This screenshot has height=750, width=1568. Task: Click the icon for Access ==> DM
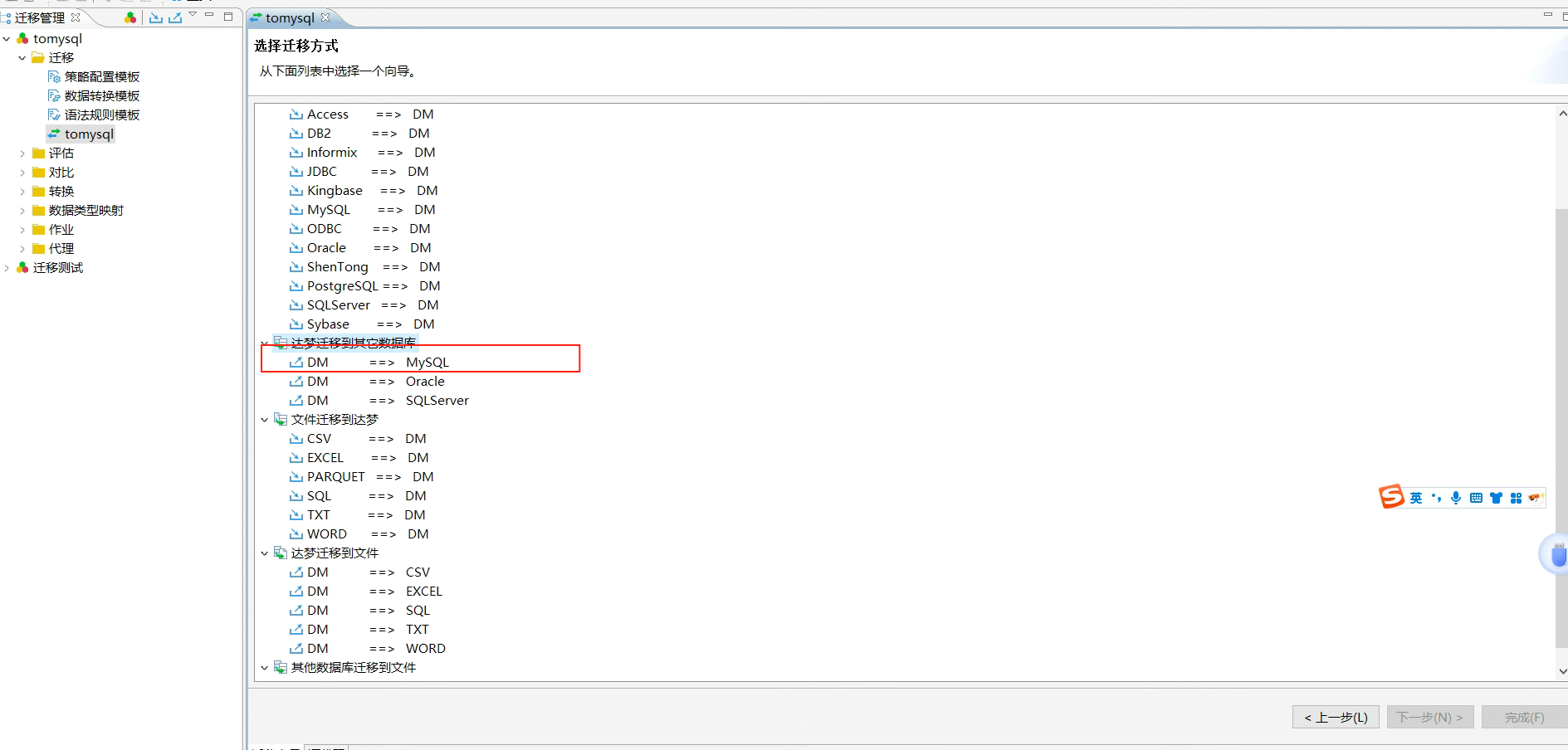pyautogui.click(x=296, y=114)
